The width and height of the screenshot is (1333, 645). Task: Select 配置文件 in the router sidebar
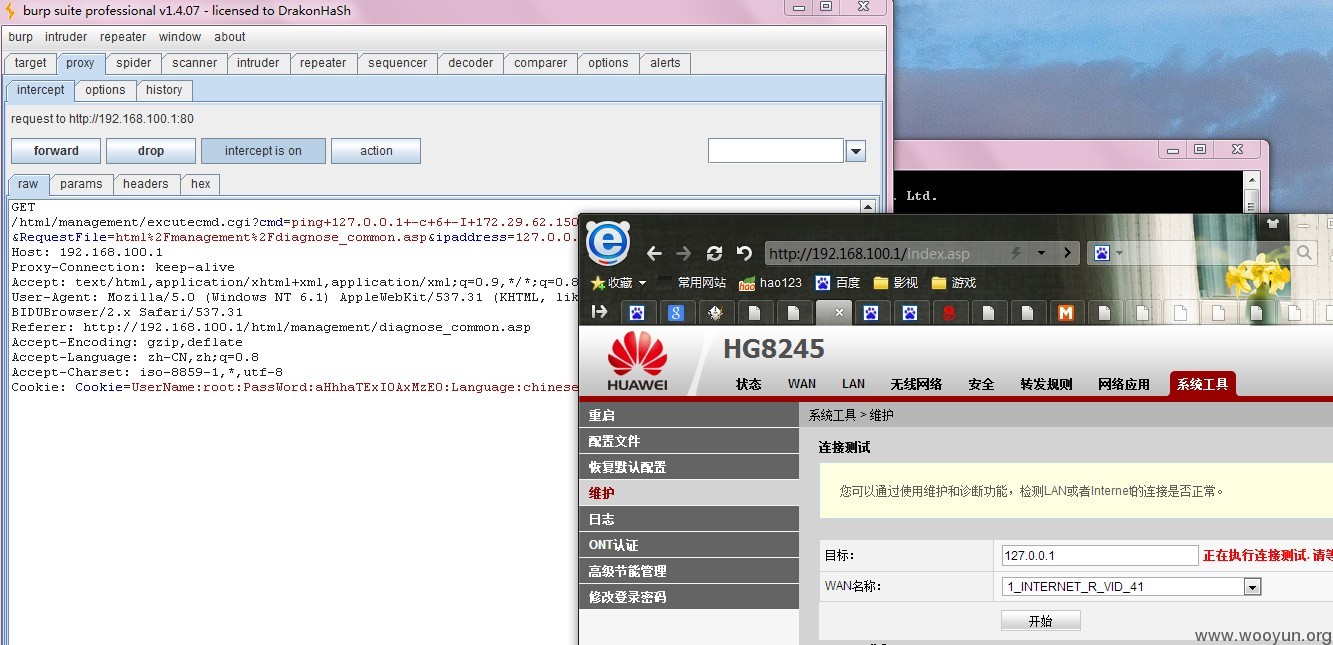(x=689, y=441)
